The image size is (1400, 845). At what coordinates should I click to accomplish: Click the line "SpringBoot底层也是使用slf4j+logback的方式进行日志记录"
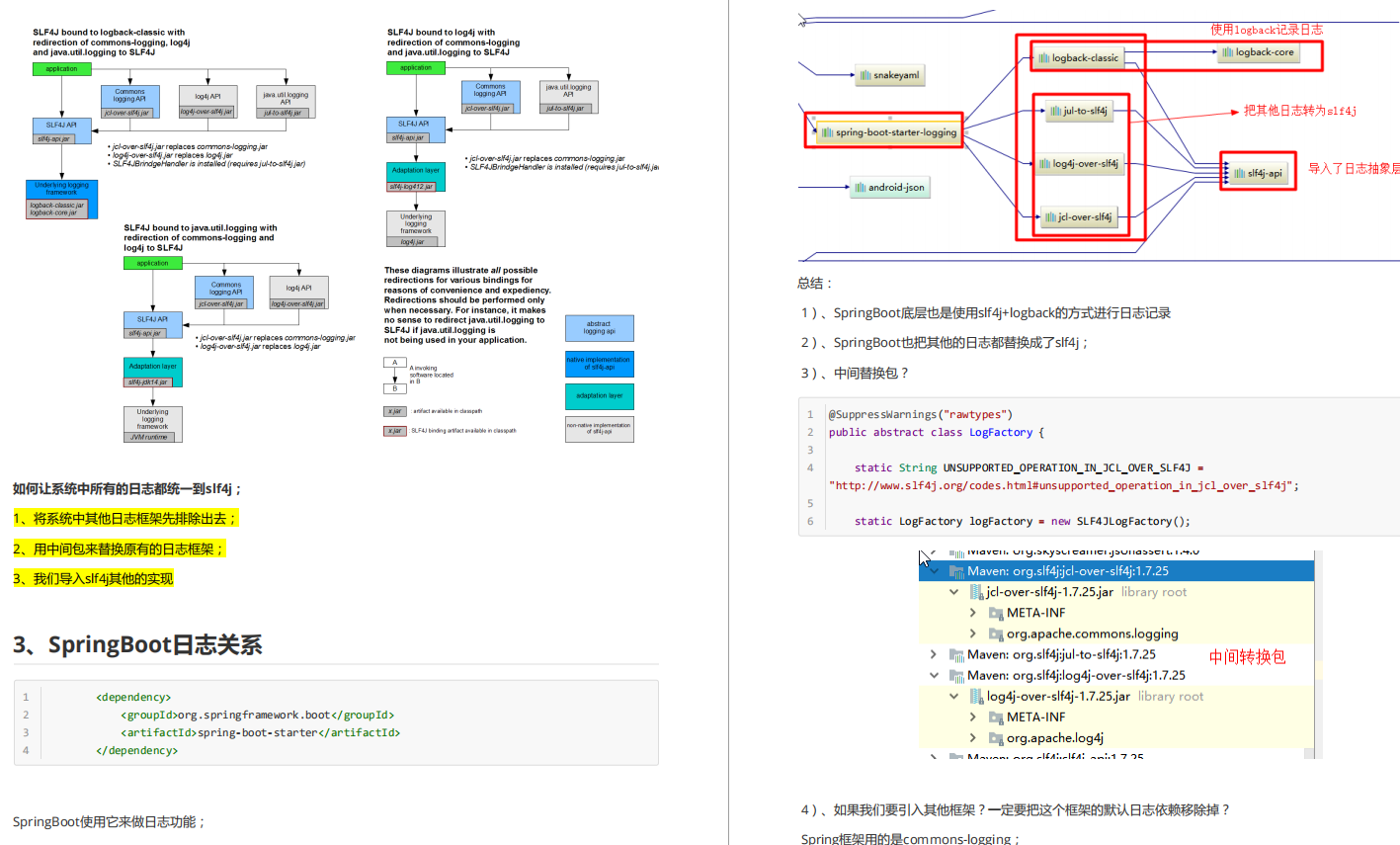(1002, 313)
